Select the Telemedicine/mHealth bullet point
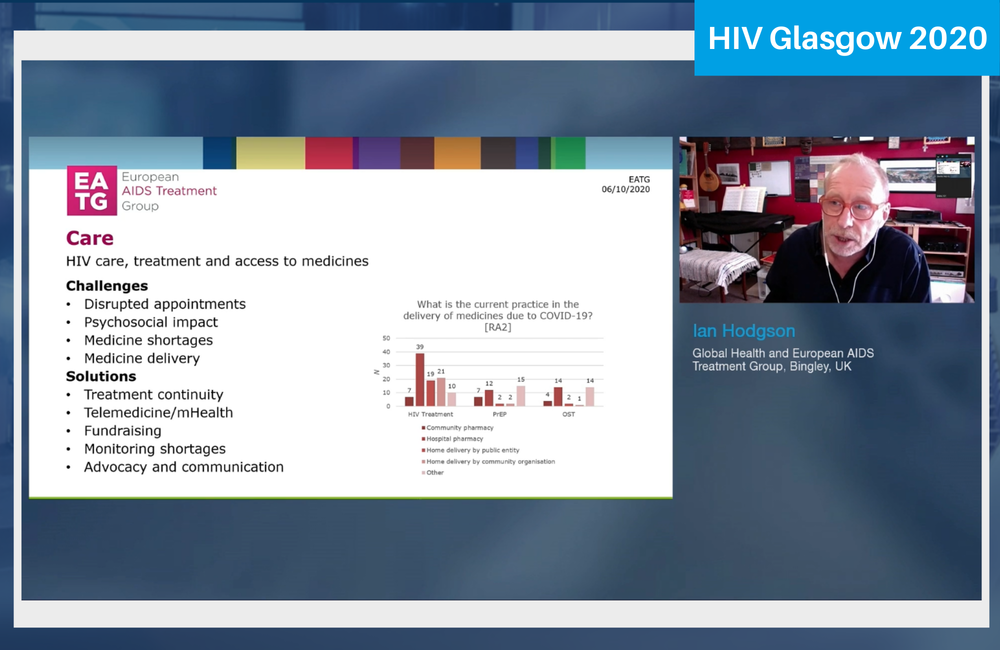The image size is (1000, 650). coord(158,413)
